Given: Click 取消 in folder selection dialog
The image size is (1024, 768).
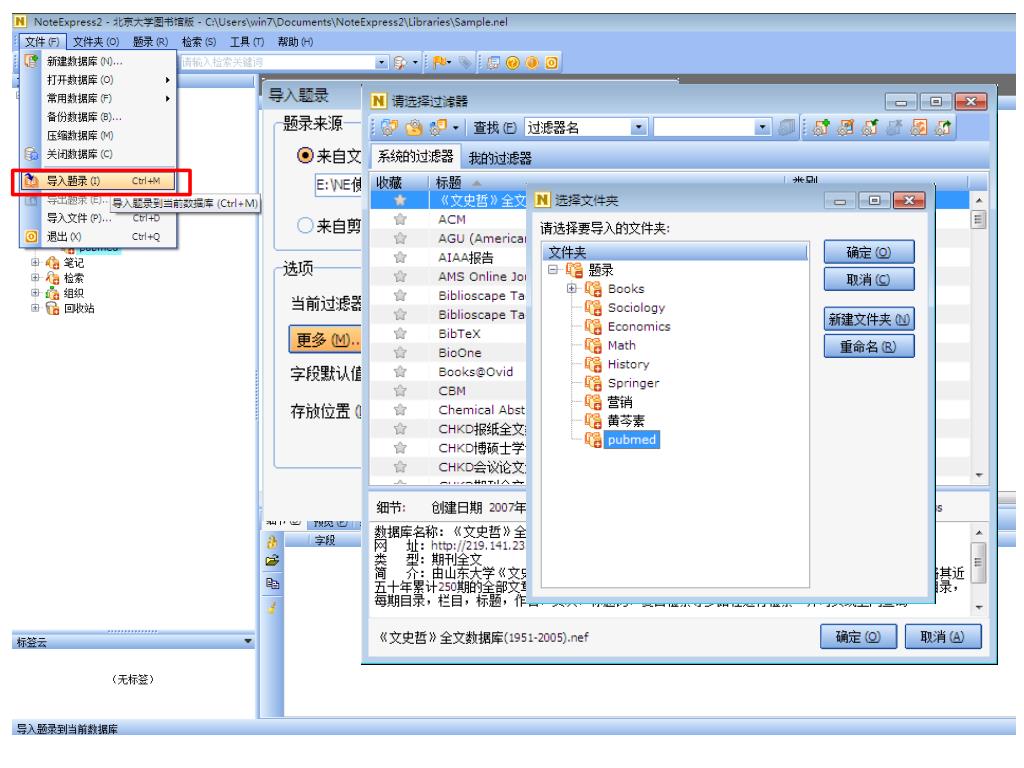Looking at the screenshot, I should (x=869, y=280).
